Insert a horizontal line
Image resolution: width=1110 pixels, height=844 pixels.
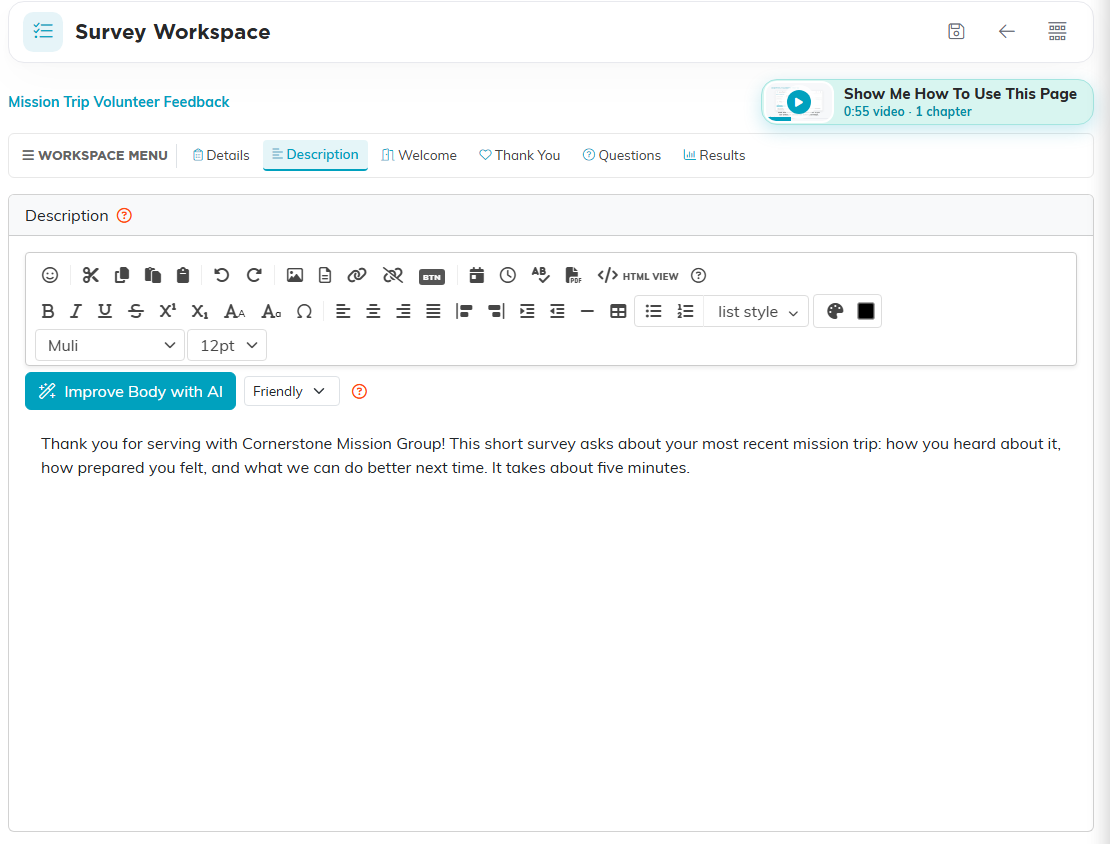pos(588,311)
